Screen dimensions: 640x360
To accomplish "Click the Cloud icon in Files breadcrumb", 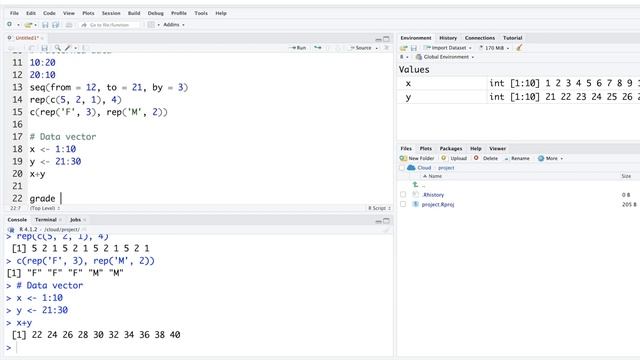I will tap(411, 168).
